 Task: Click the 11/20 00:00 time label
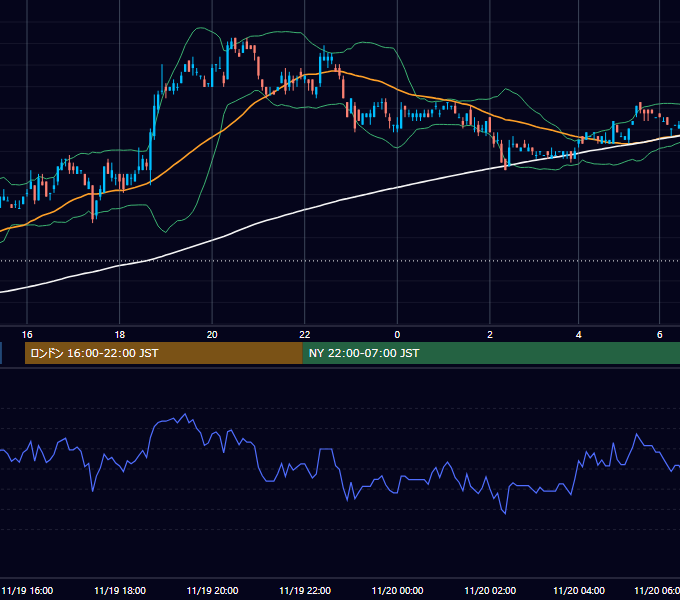pos(397,590)
